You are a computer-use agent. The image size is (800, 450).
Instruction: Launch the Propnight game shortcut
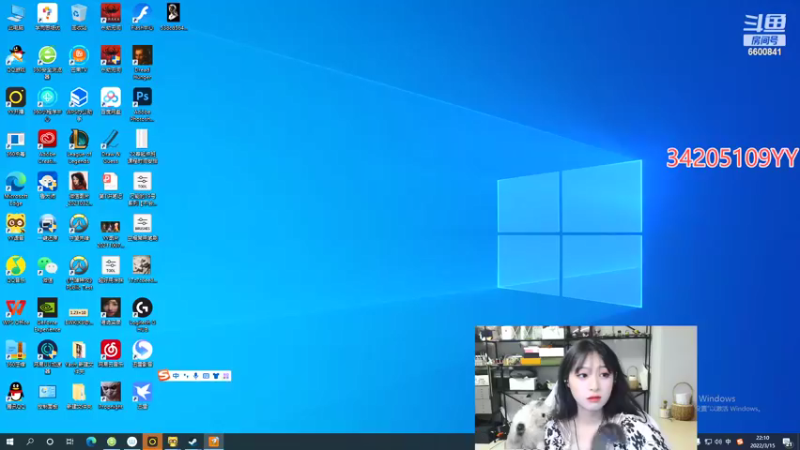pyautogui.click(x=110, y=395)
